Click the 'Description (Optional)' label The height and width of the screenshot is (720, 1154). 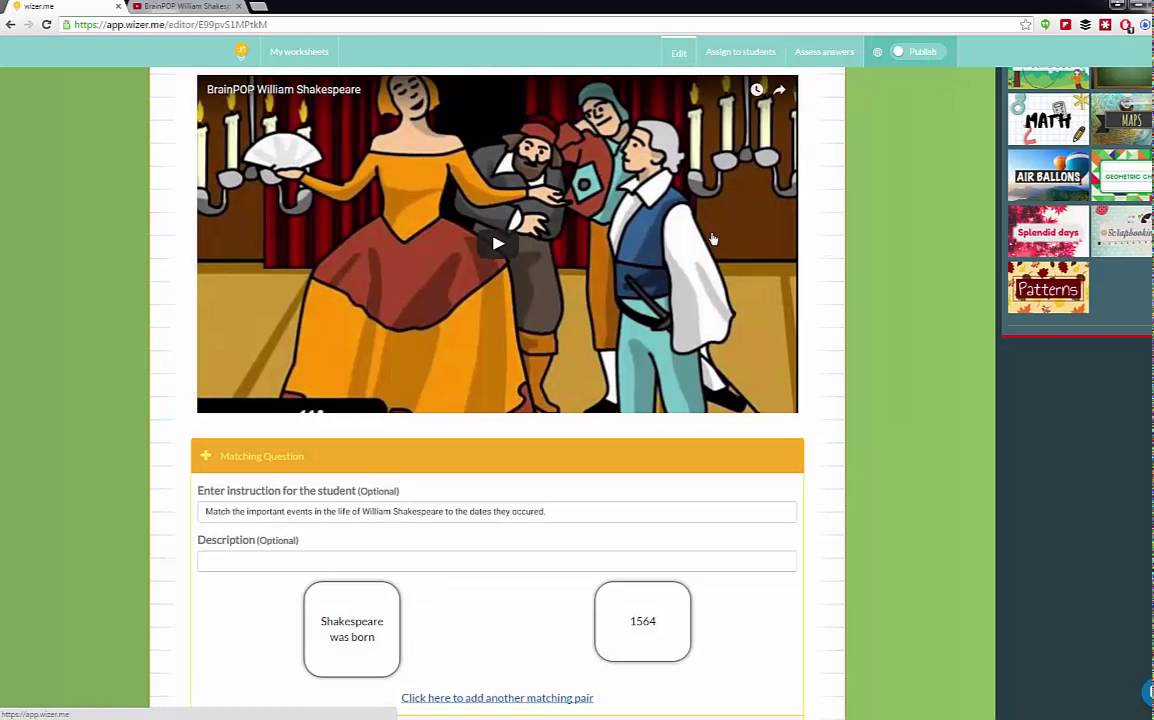pyautogui.click(x=247, y=540)
